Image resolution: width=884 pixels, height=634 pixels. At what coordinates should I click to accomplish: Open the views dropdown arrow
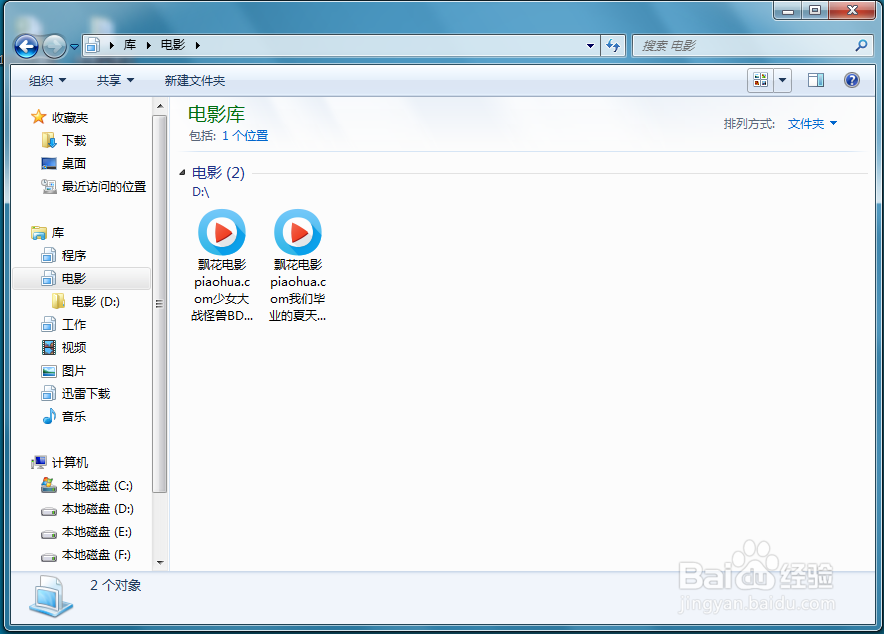coord(781,80)
